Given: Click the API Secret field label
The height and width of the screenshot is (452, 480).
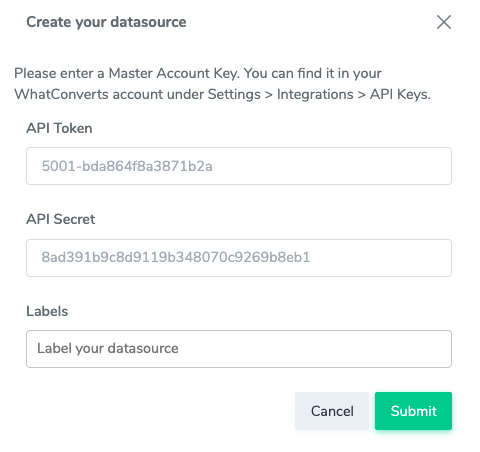Looking at the screenshot, I should (61, 219).
